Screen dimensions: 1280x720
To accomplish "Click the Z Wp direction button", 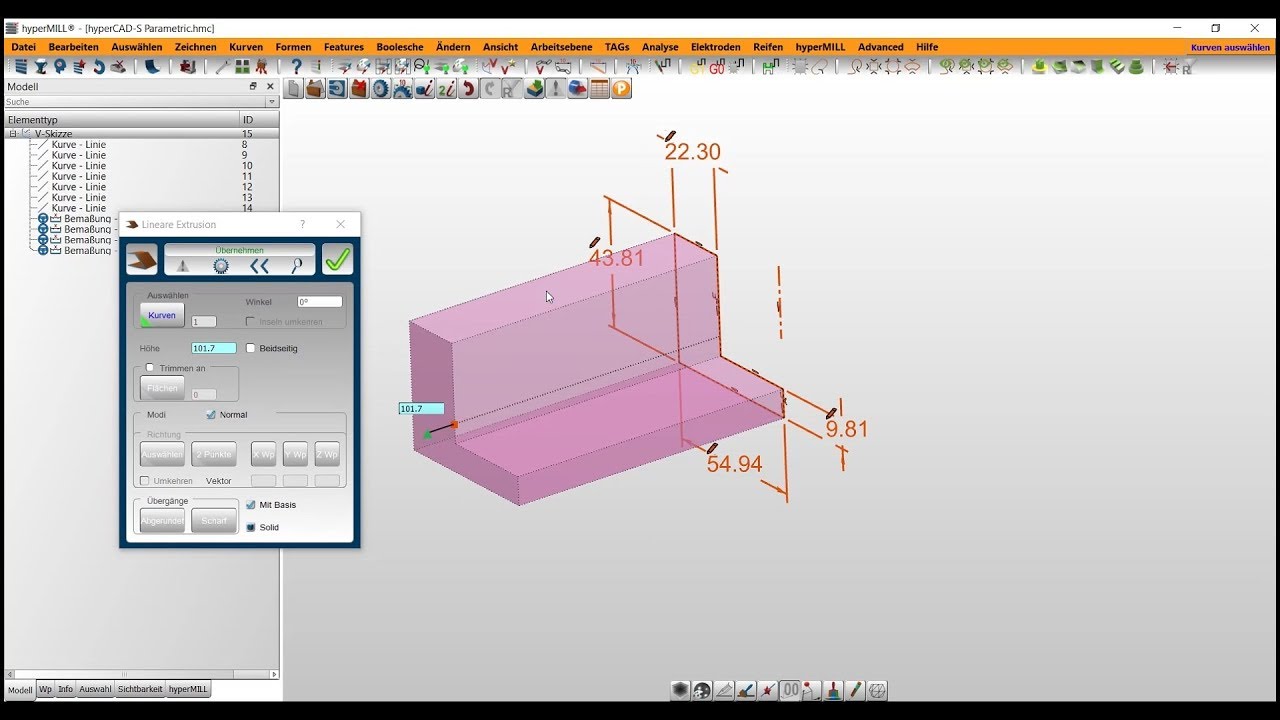I will click(x=327, y=454).
